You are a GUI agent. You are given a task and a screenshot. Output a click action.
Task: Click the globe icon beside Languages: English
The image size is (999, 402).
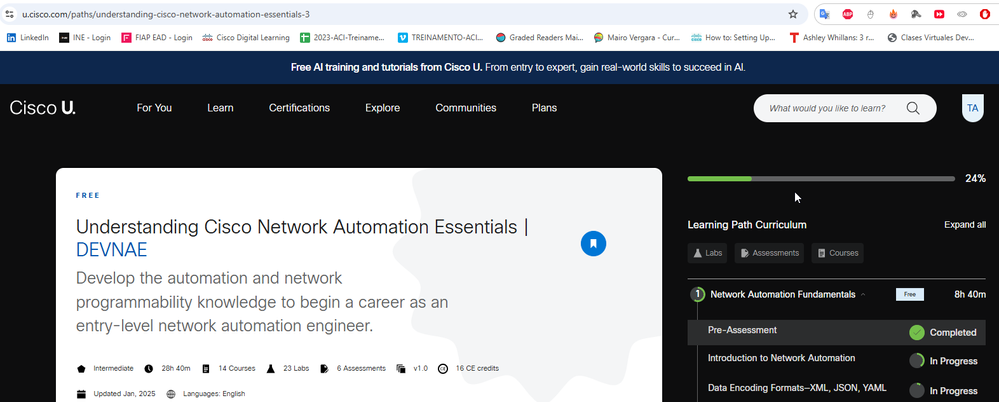[x=171, y=394]
